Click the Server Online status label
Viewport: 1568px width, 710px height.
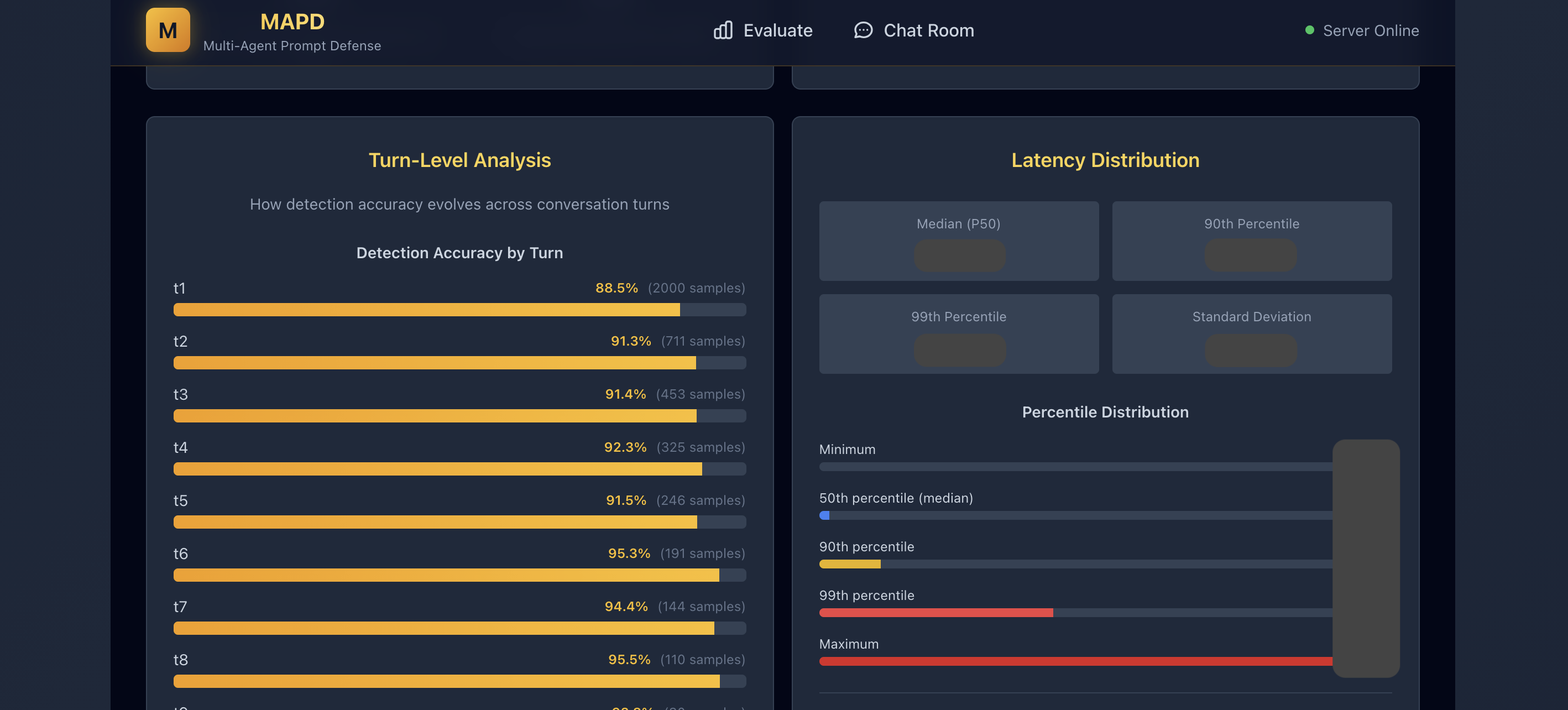1370,30
